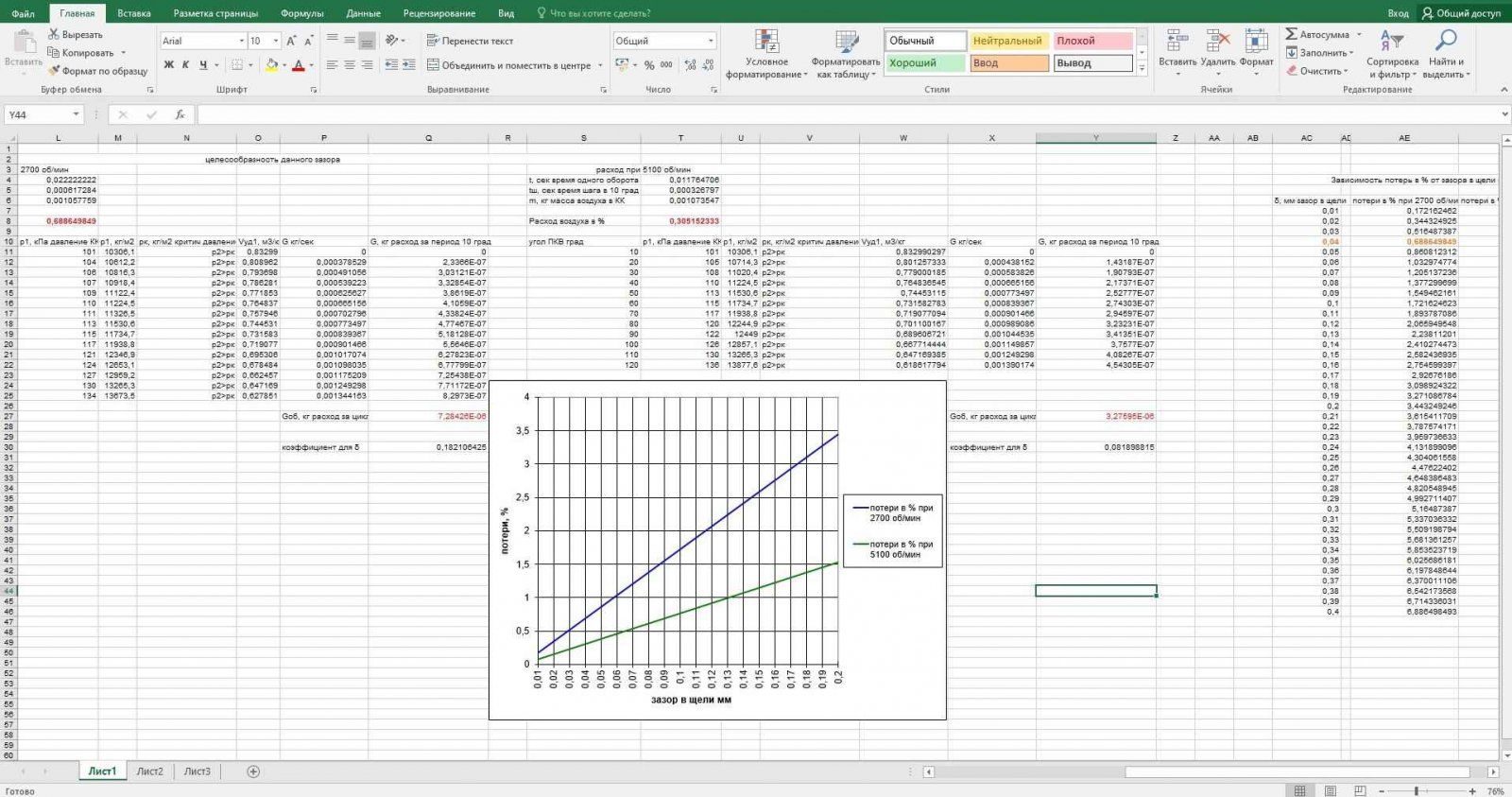1512x797 pixels.
Task: Add a new sheet with plus icon
Action: [x=253, y=771]
